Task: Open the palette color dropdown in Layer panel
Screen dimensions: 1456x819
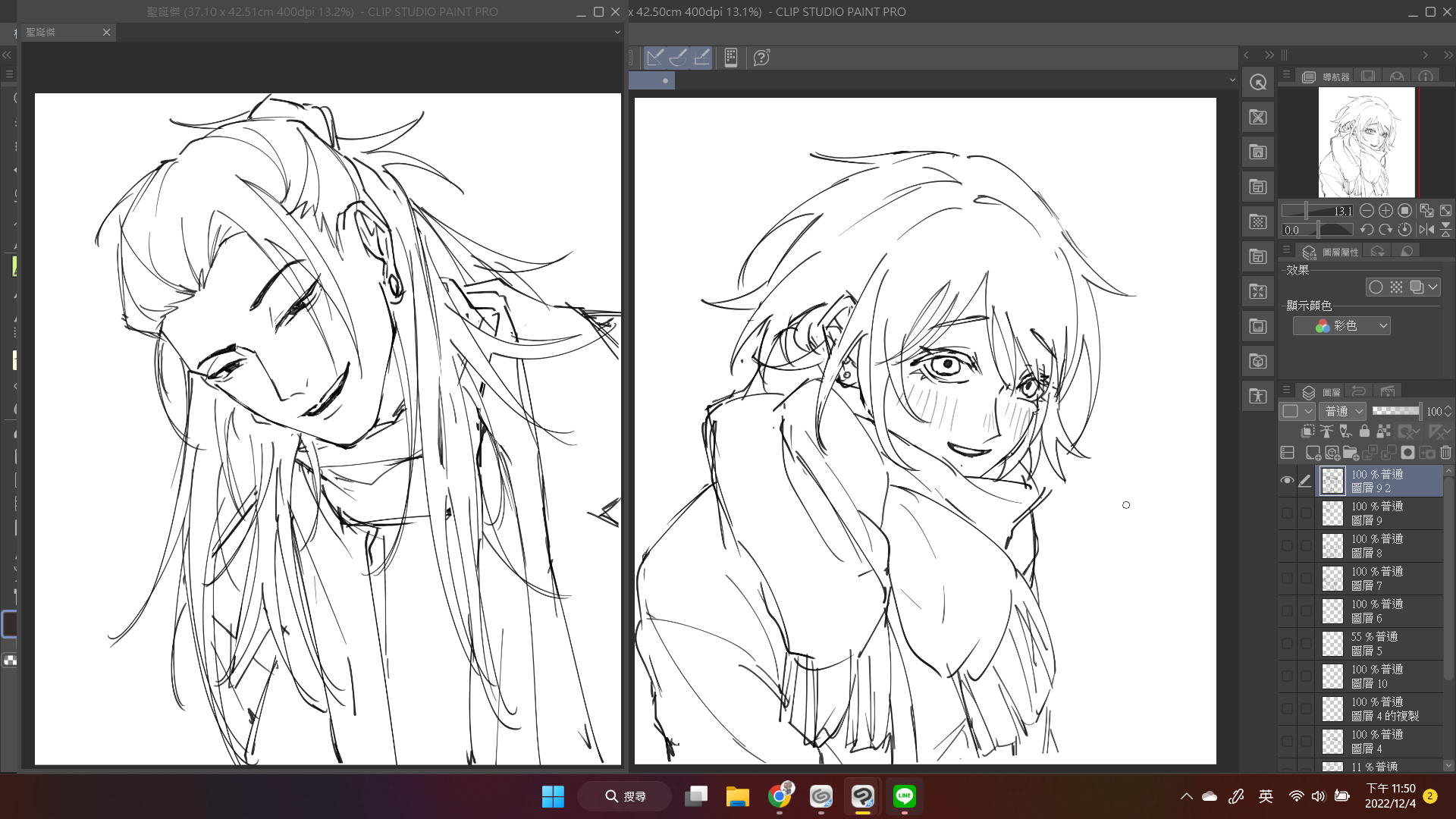Action: [x=1297, y=411]
